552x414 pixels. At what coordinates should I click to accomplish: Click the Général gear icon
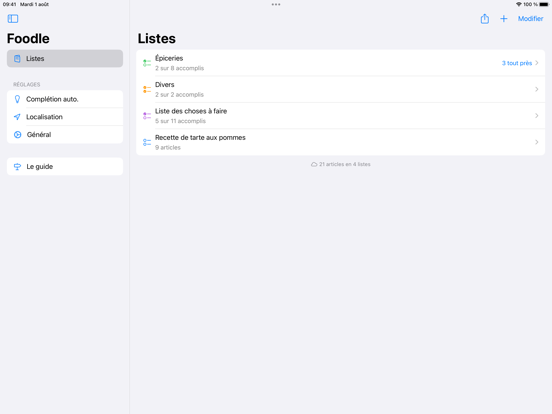(17, 134)
